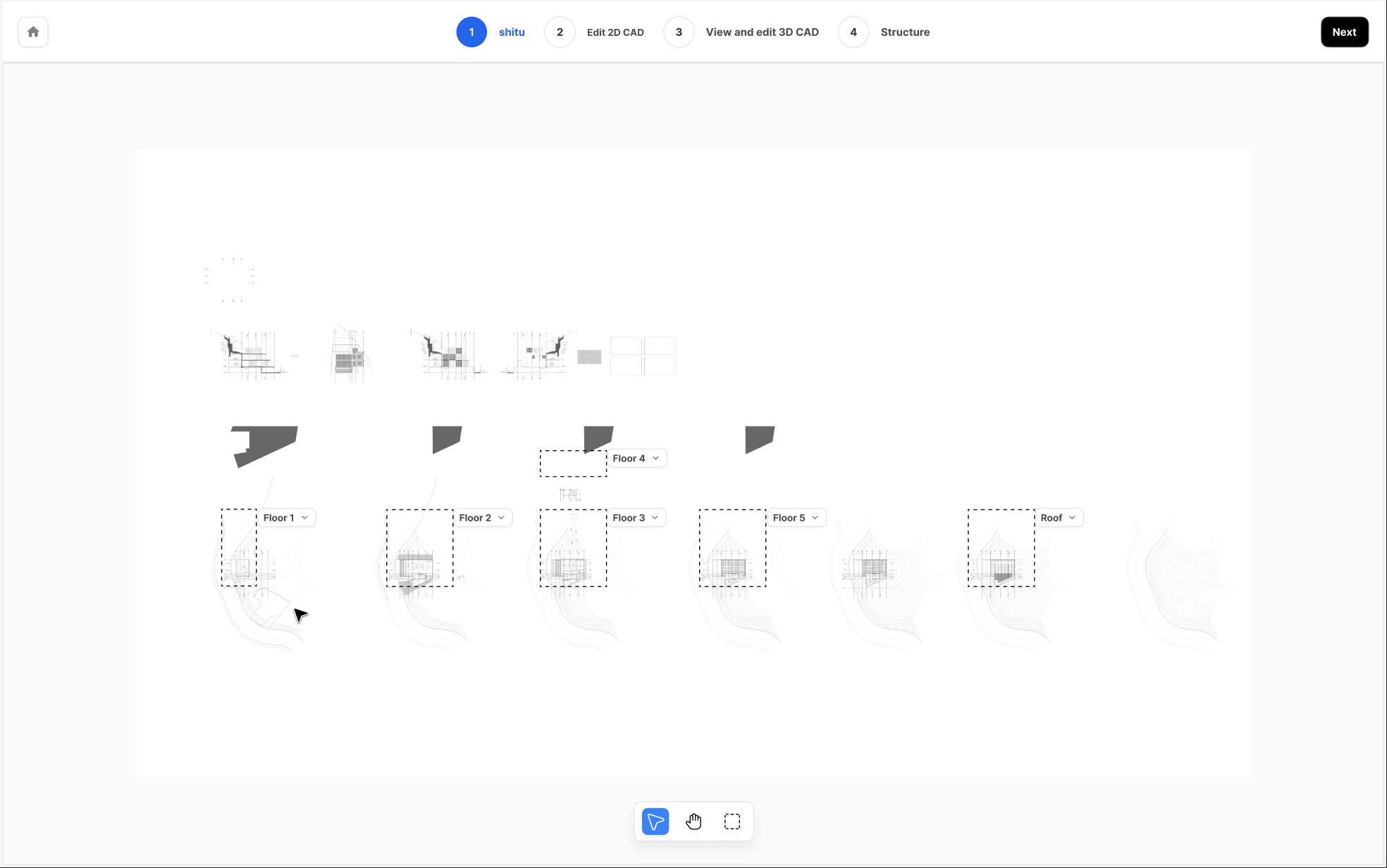Click step 3 number circle
The height and width of the screenshot is (868, 1387).
pyautogui.click(x=679, y=32)
